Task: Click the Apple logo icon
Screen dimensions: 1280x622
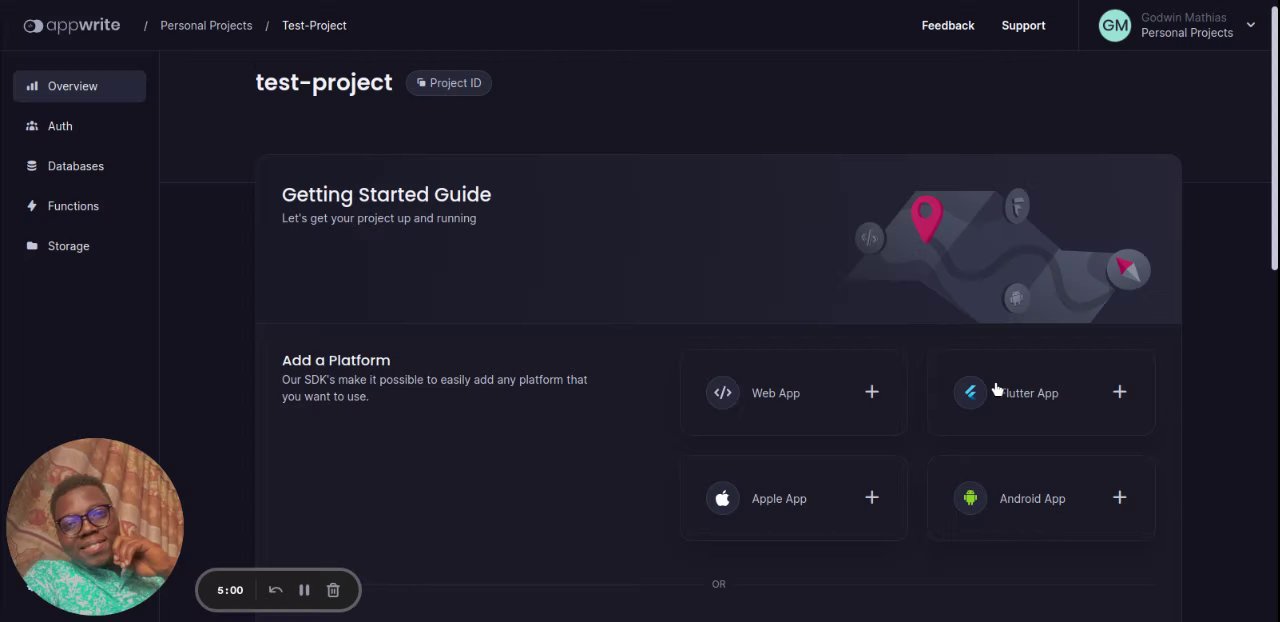Action: [x=723, y=498]
